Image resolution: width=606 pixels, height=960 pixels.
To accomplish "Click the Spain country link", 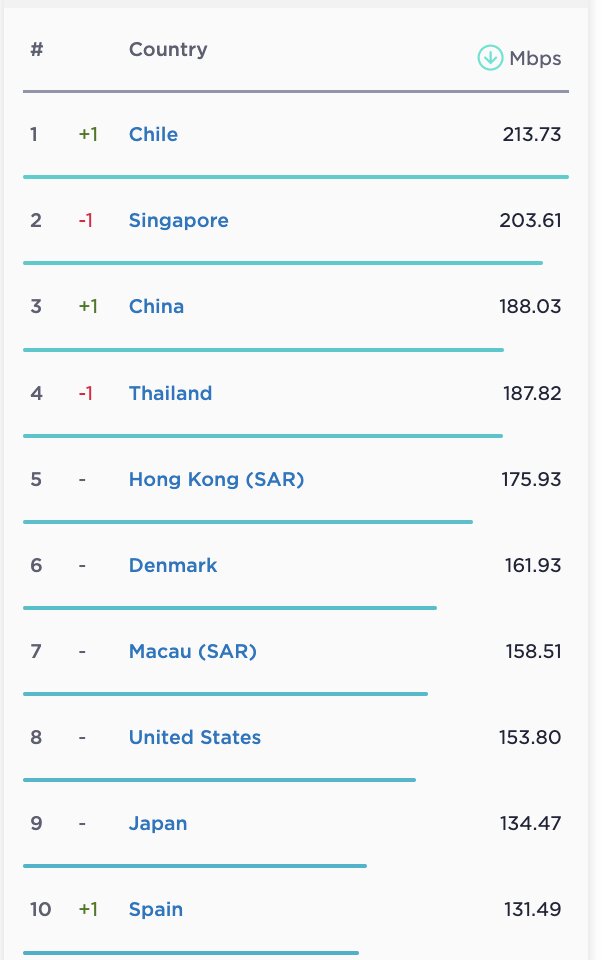I will point(155,909).
